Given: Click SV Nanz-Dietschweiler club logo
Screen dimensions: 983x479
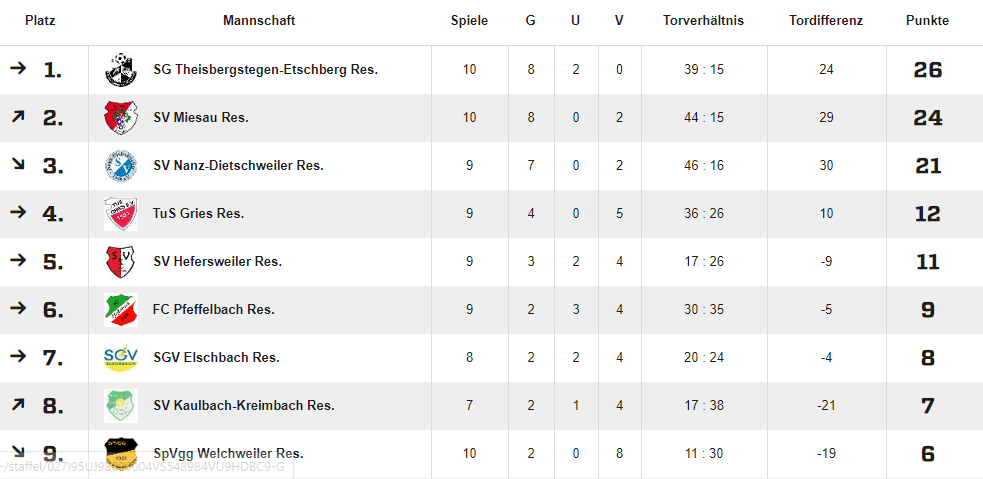Looking at the screenshot, I should coord(120,166).
